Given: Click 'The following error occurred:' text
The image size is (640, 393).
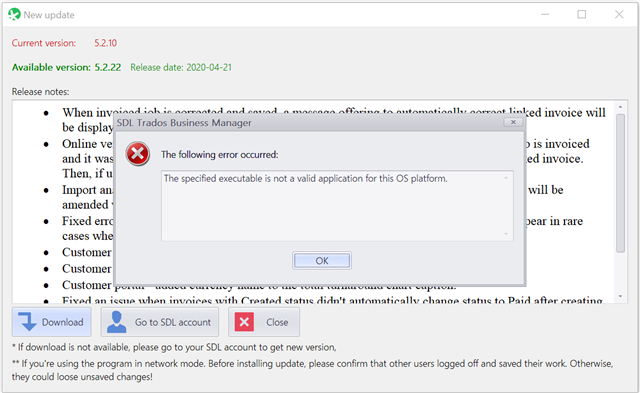Looking at the screenshot, I should [x=220, y=155].
